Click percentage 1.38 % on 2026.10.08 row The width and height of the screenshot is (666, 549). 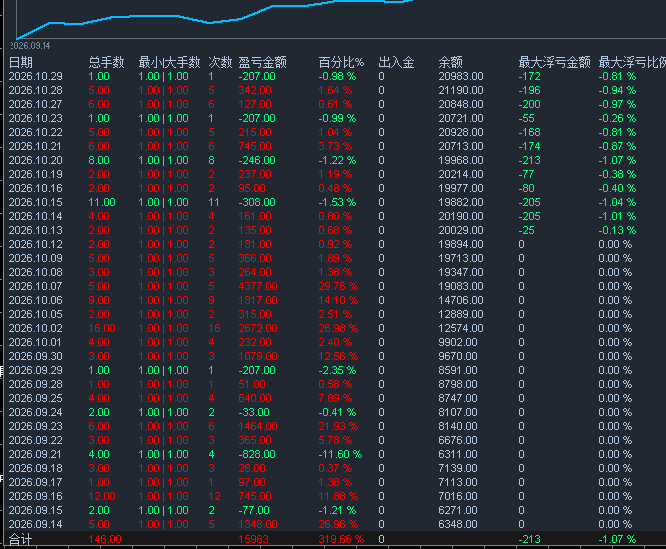tap(335, 273)
